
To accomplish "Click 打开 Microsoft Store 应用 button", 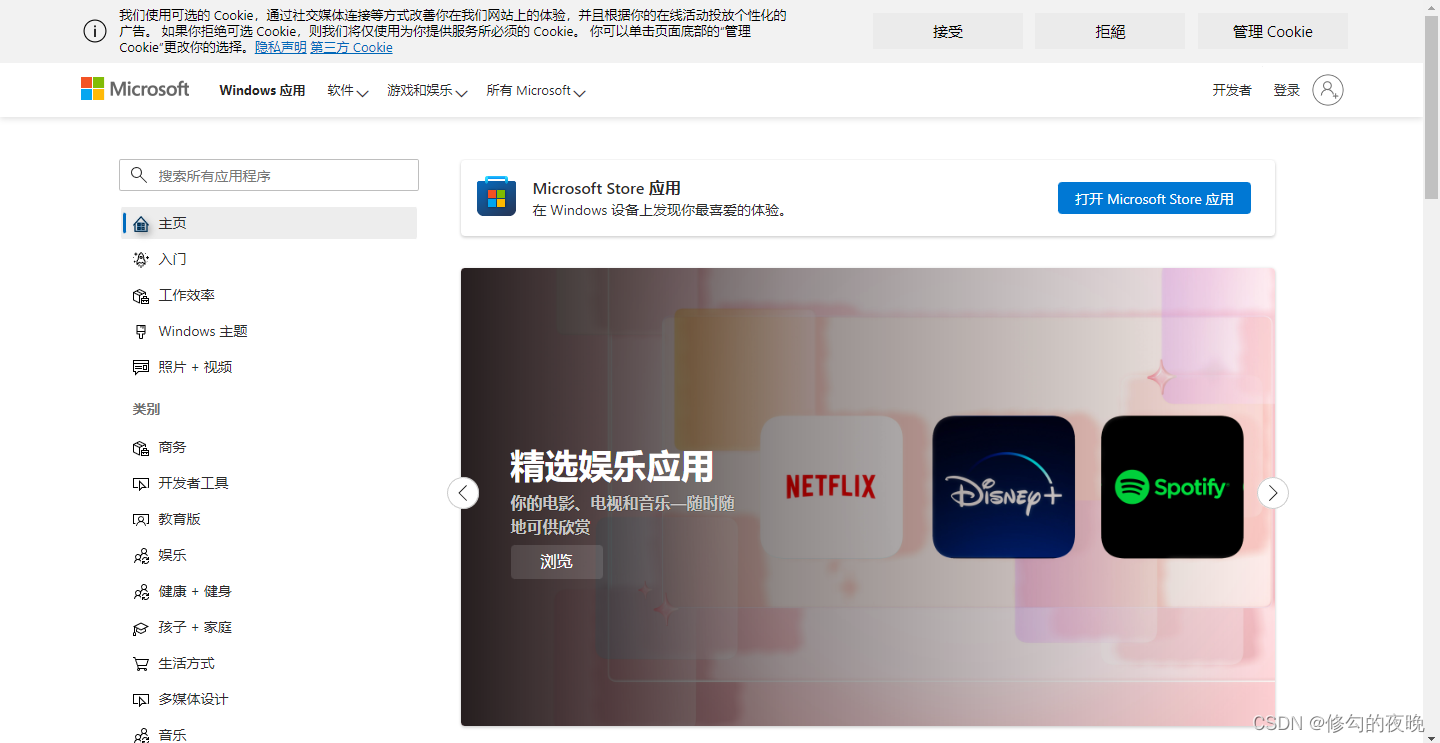I will pos(1154,198).
